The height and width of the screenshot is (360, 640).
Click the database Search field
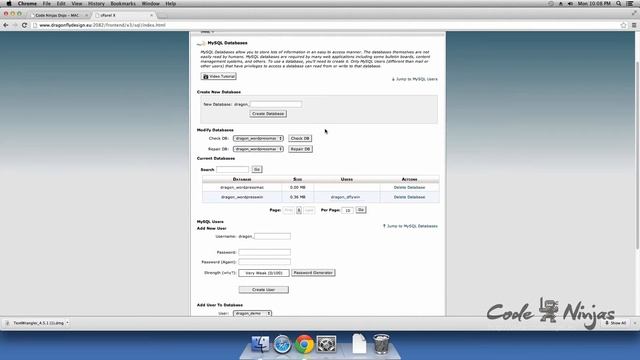click(232, 169)
